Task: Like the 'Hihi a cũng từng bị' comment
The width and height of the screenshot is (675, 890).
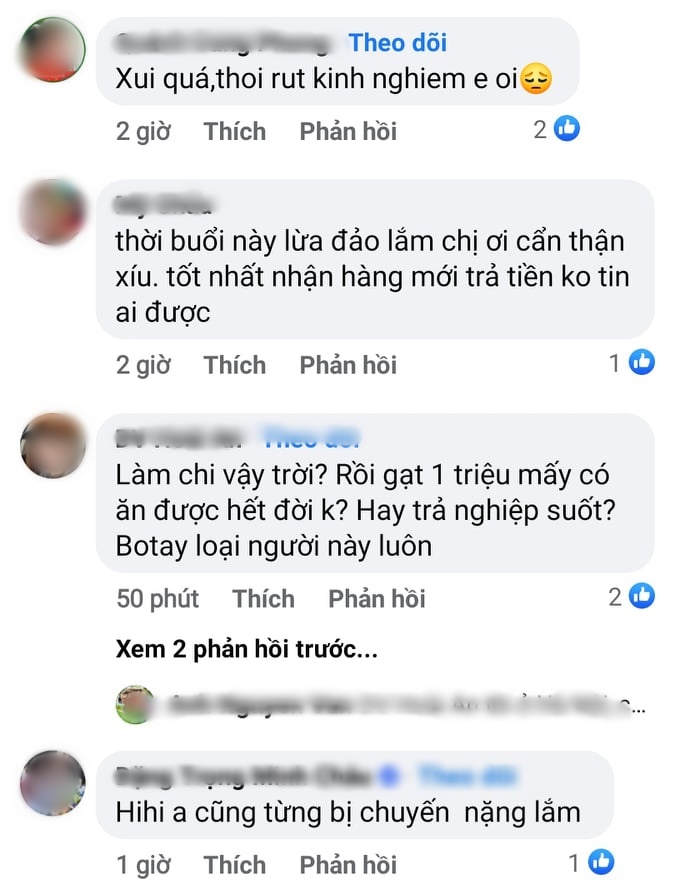Action: click(234, 865)
